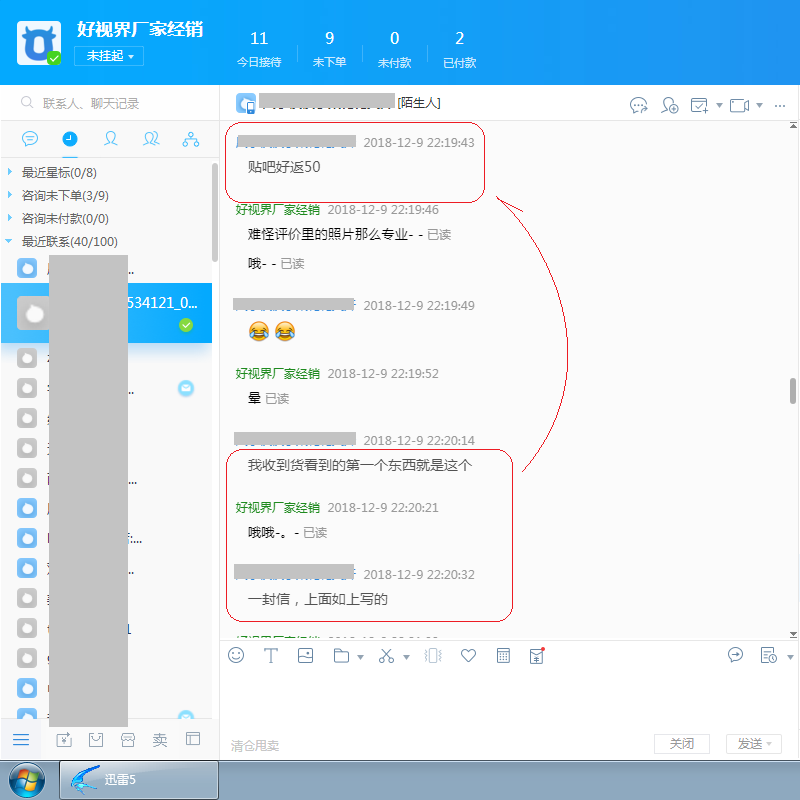Send a window shake nudge
Image resolution: width=800 pixels, height=800 pixels.
(x=433, y=656)
